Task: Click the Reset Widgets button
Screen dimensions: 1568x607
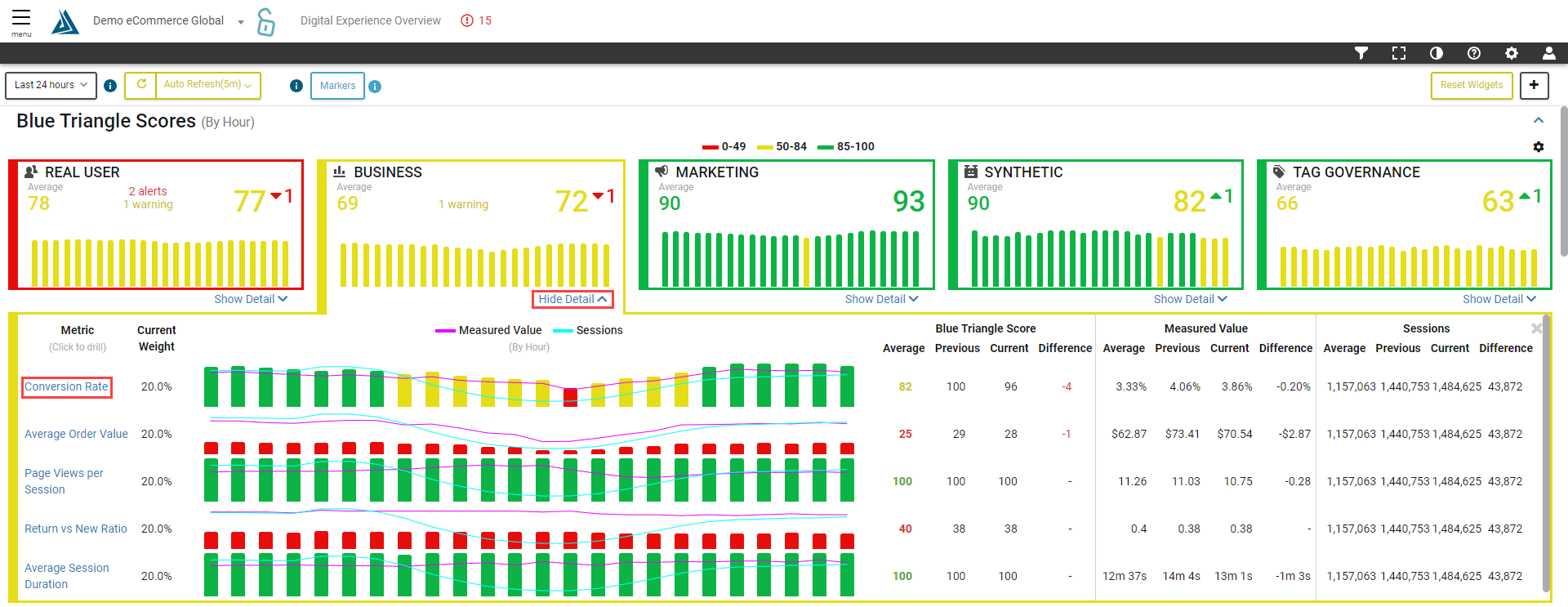Action: (x=1472, y=85)
